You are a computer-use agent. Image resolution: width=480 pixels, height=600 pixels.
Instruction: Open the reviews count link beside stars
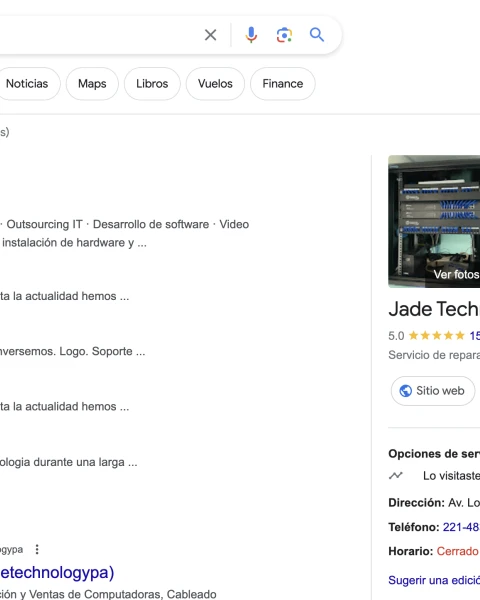(475, 336)
